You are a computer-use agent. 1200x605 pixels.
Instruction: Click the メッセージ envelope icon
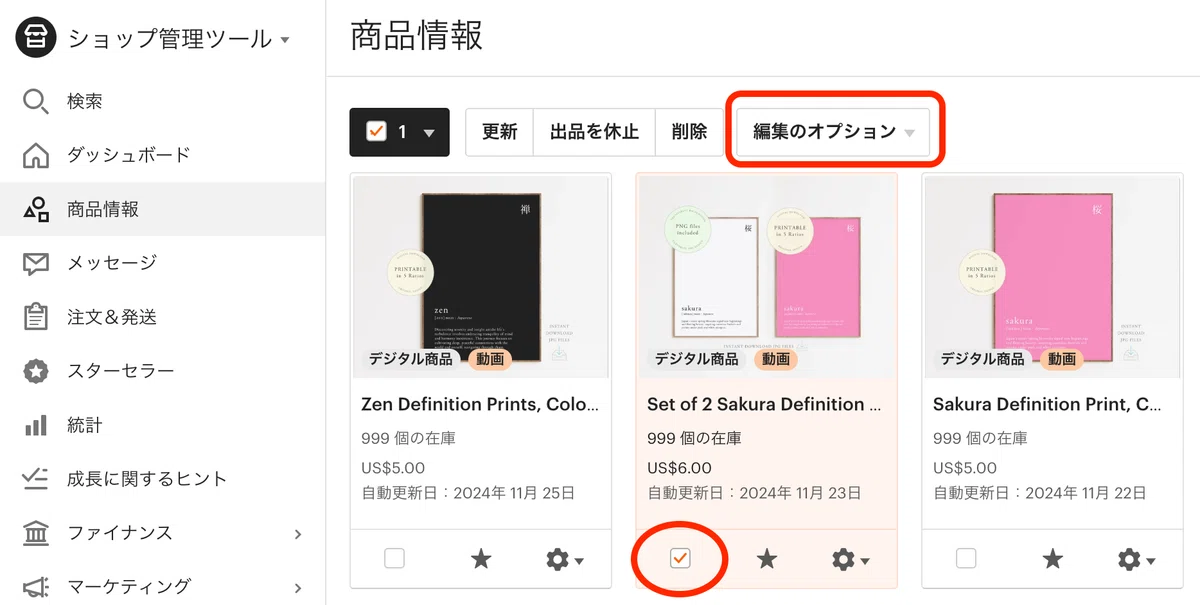coord(36,263)
